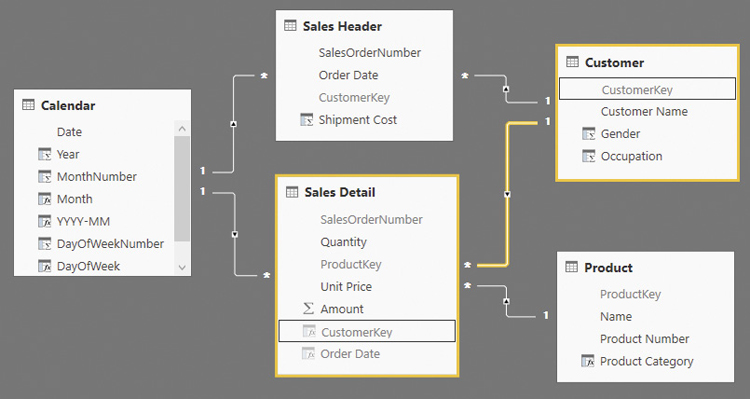Click the Product Category field icon
Screen dimensions: 750x399
[x=588, y=361]
